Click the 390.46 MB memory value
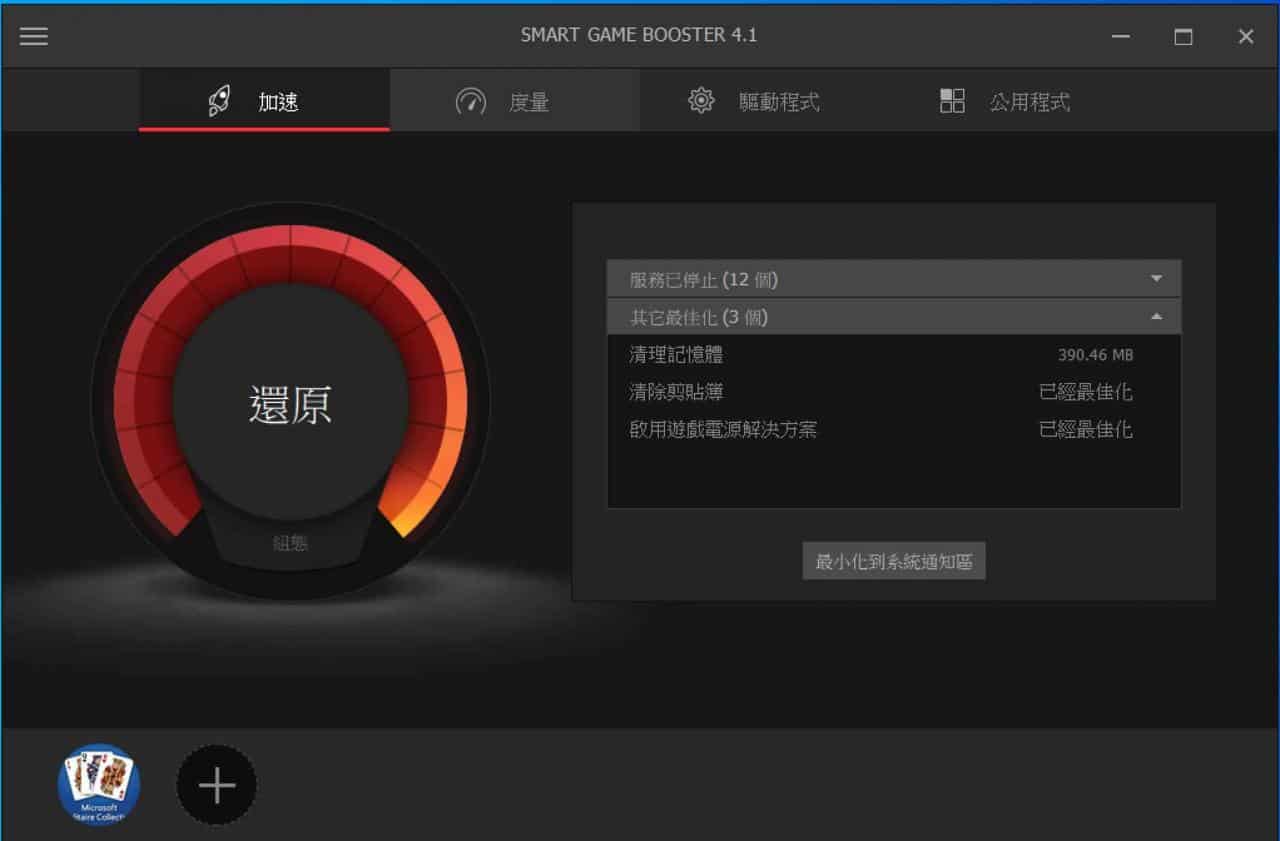1280x841 pixels. pyautogui.click(x=1096, y=355)
